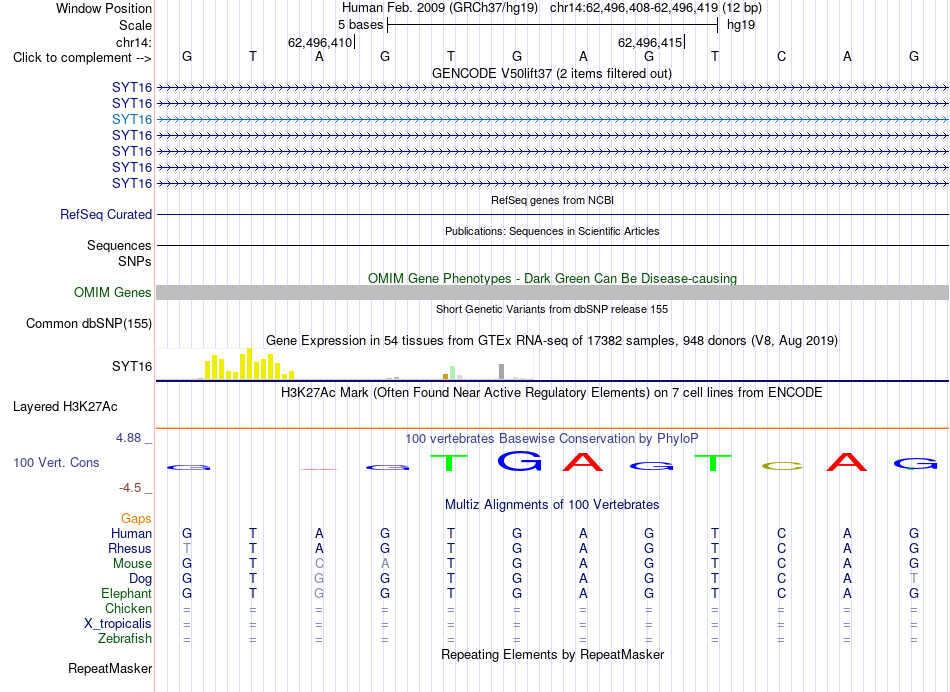
Task: Click the 4.88 upper scale value
Action: pos(128,438)
